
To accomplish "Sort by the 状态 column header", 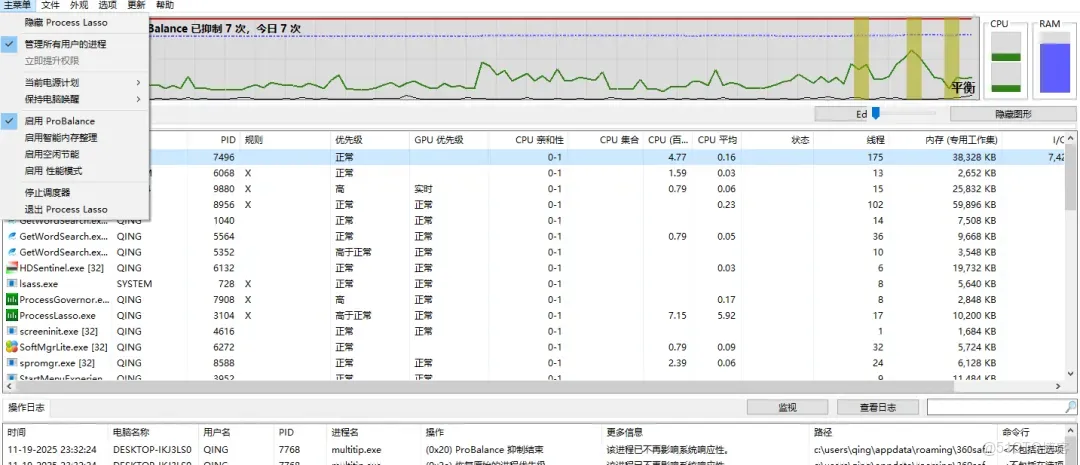I will [778, 140].
